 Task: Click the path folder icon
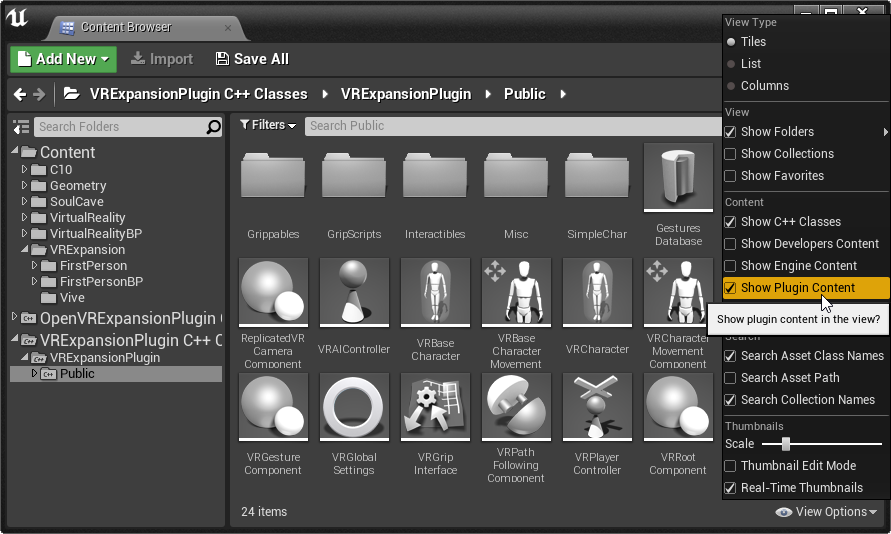(x=71, y=94)
